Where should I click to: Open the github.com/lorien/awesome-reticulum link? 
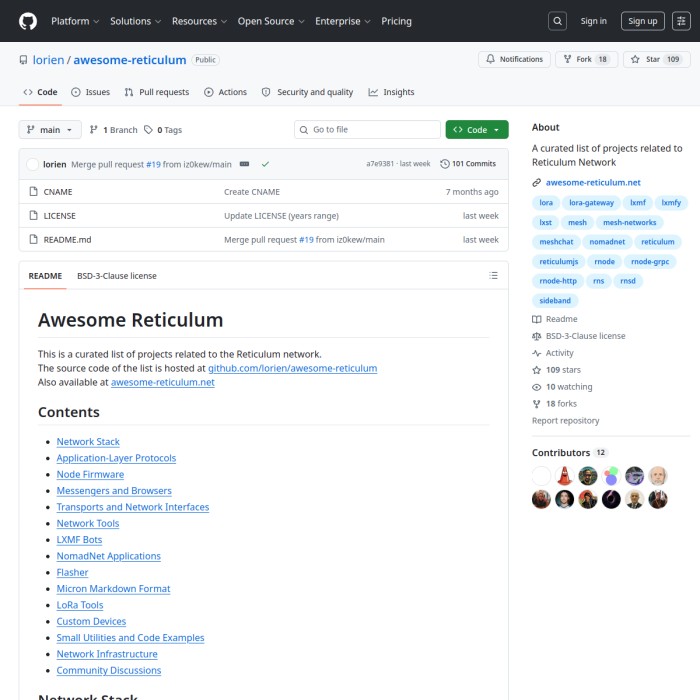(292, 369)
